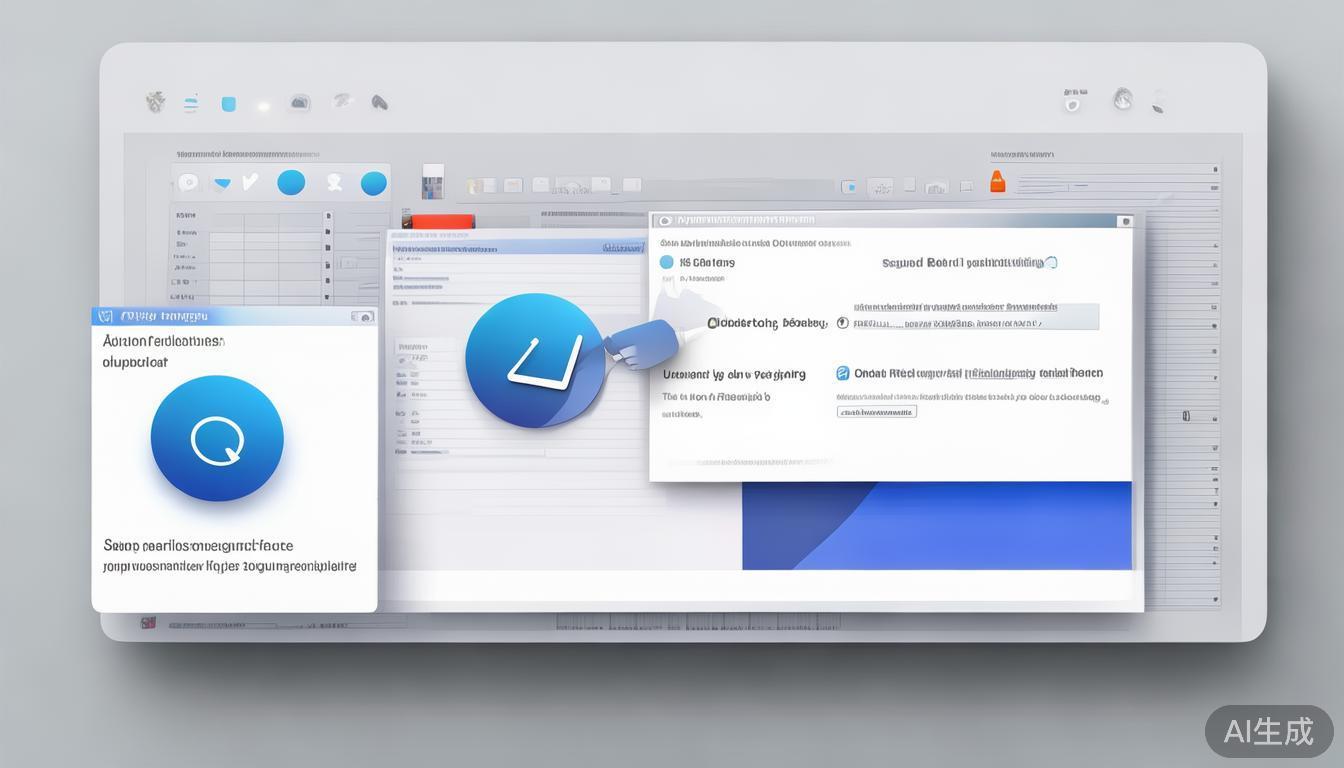Click the large blue checkmark circle icon

(535, 360)
